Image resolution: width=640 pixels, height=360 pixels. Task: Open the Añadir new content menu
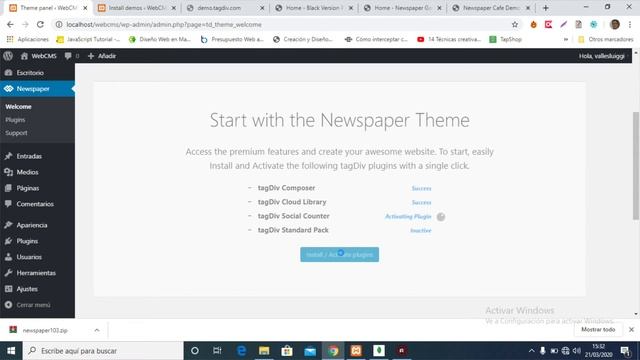(x=102, y=56)
